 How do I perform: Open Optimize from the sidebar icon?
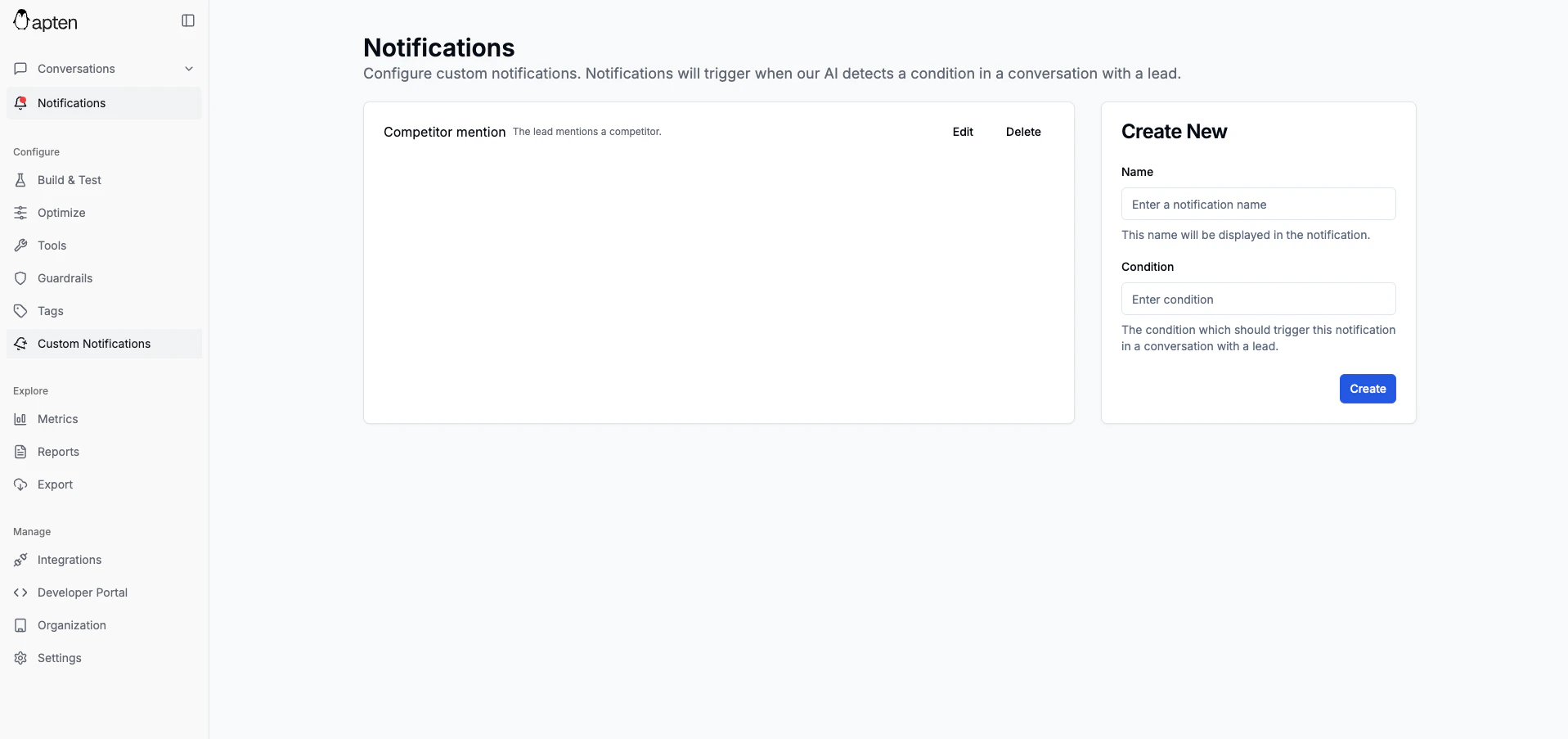[x=20, y=212]
